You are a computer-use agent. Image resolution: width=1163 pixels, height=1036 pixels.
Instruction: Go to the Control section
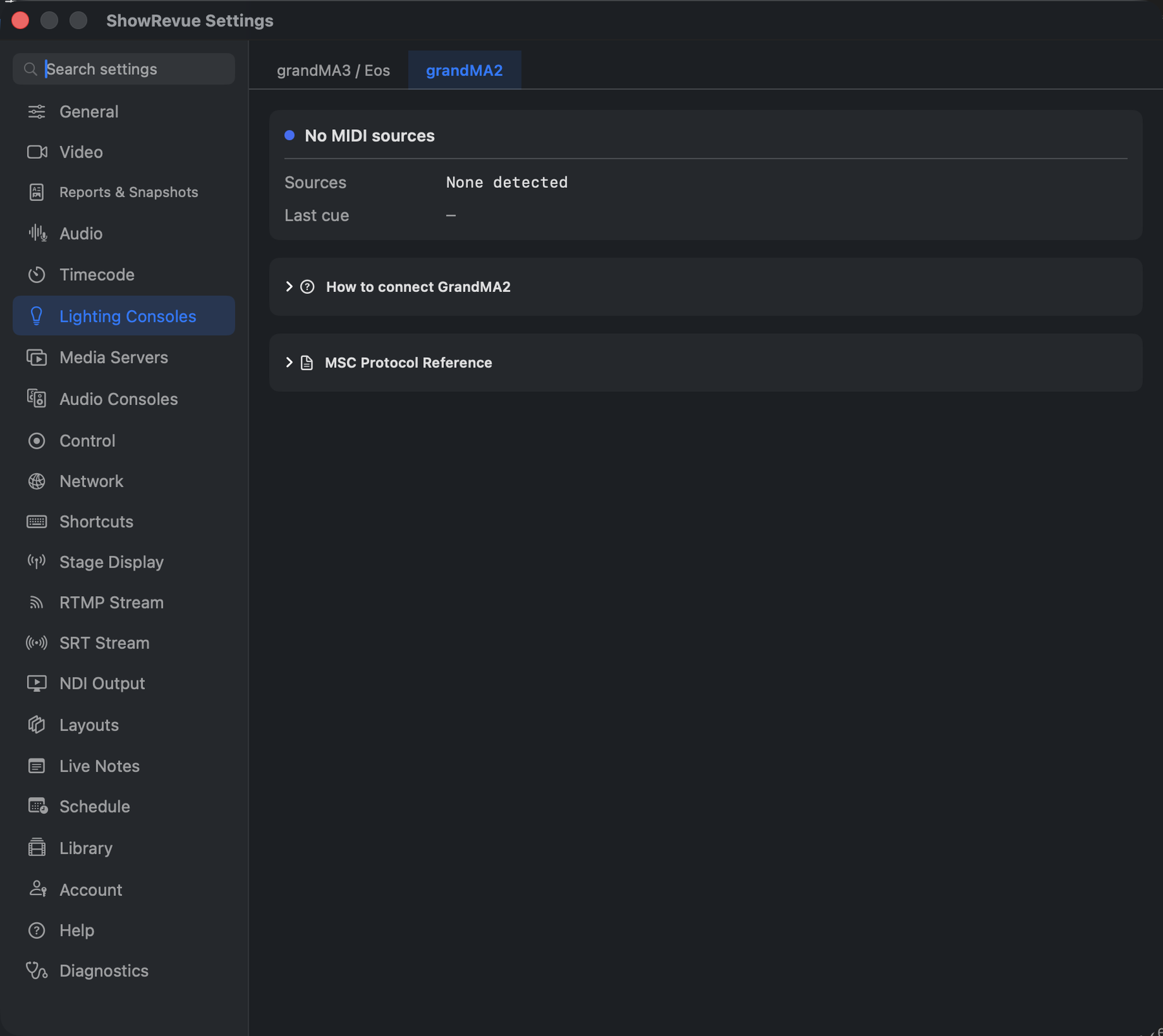tap(123, 440)
